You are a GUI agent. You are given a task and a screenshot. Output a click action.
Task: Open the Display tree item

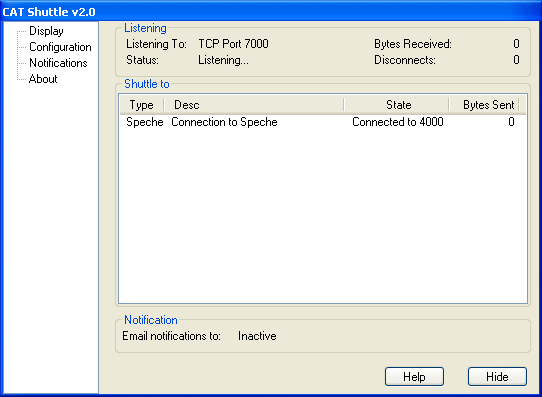pos(46,31)
